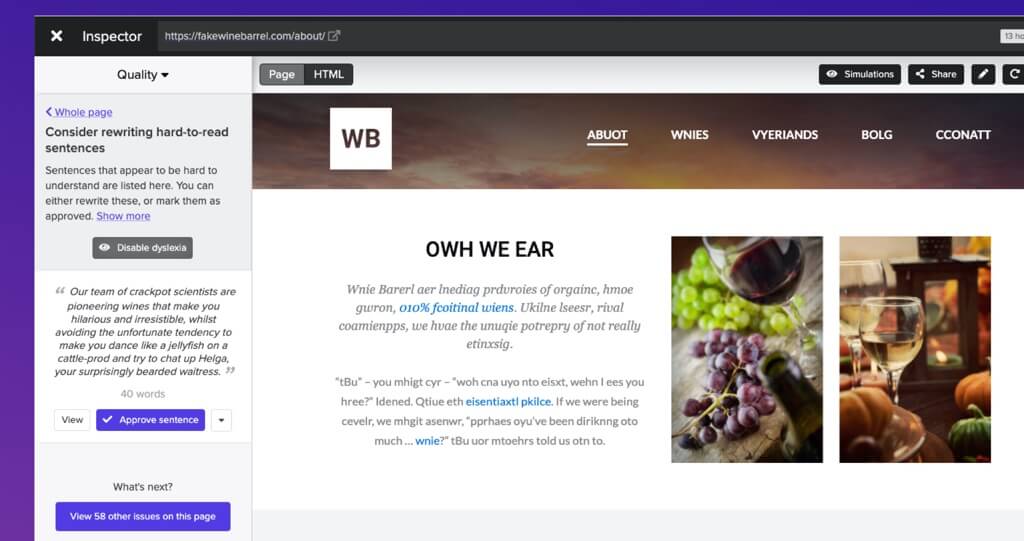Click the pencil edit icon
This screenshot has height=541, width=1024.
[x=983, y=74]
